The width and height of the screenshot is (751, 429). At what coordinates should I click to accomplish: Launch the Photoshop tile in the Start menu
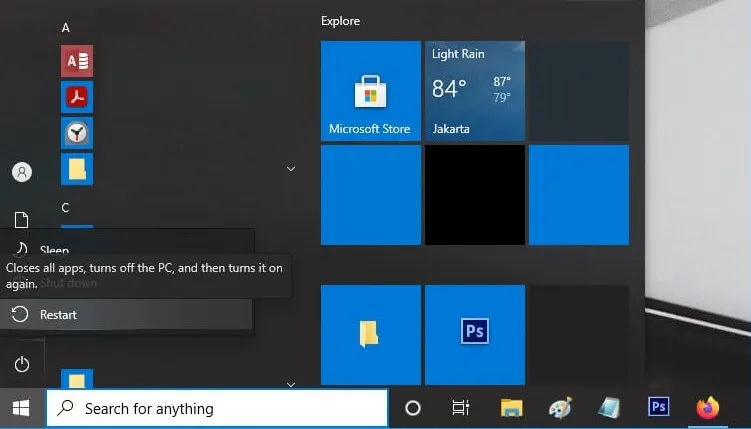[475, 335]
